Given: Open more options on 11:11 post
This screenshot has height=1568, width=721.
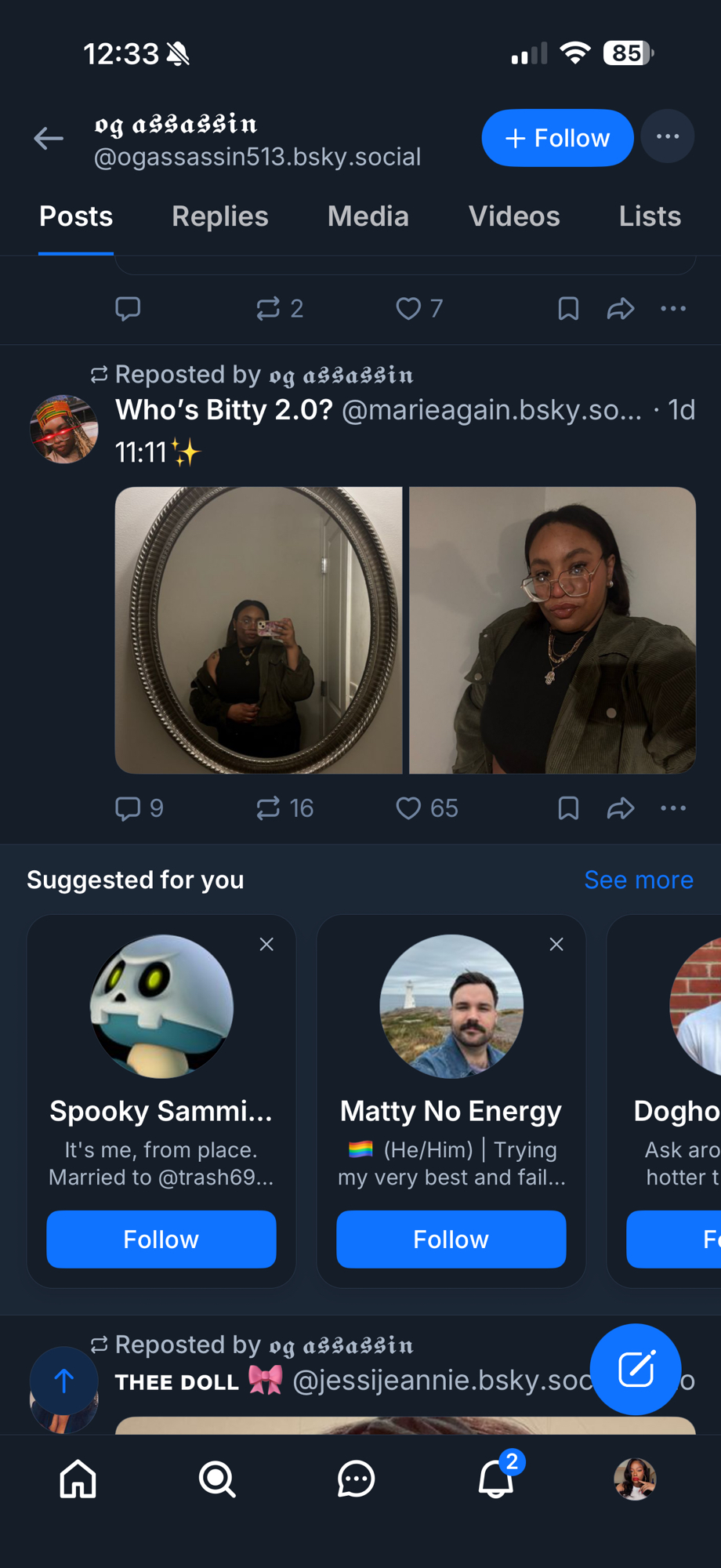Looking at the screenshot, I should pyautogui.click(x=673, y=808).
